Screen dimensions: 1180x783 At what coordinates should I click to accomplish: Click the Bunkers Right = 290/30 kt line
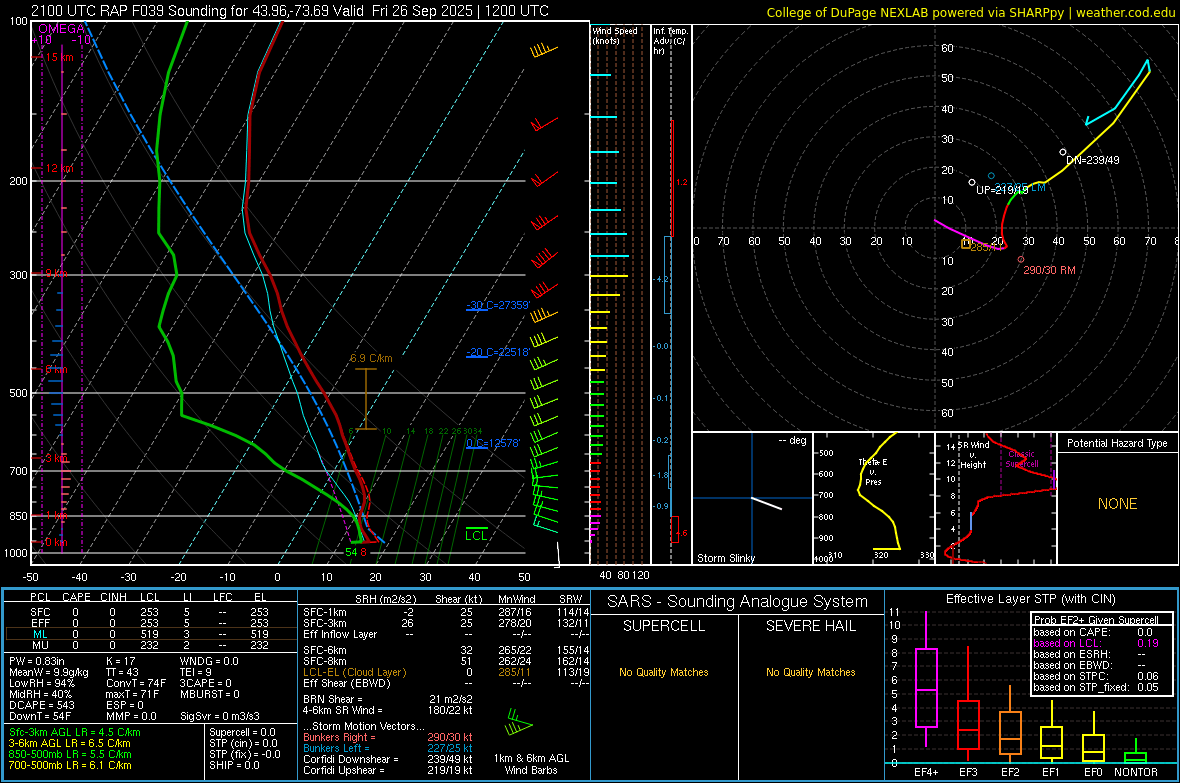pos(388,737)
